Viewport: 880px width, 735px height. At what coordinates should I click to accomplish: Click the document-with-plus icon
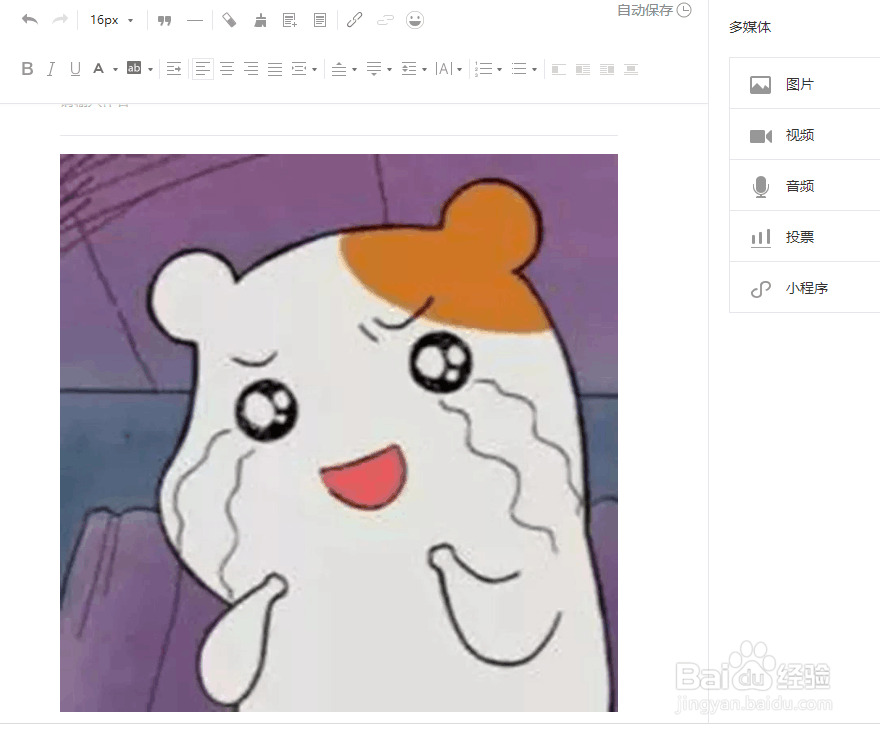[290, 21]
